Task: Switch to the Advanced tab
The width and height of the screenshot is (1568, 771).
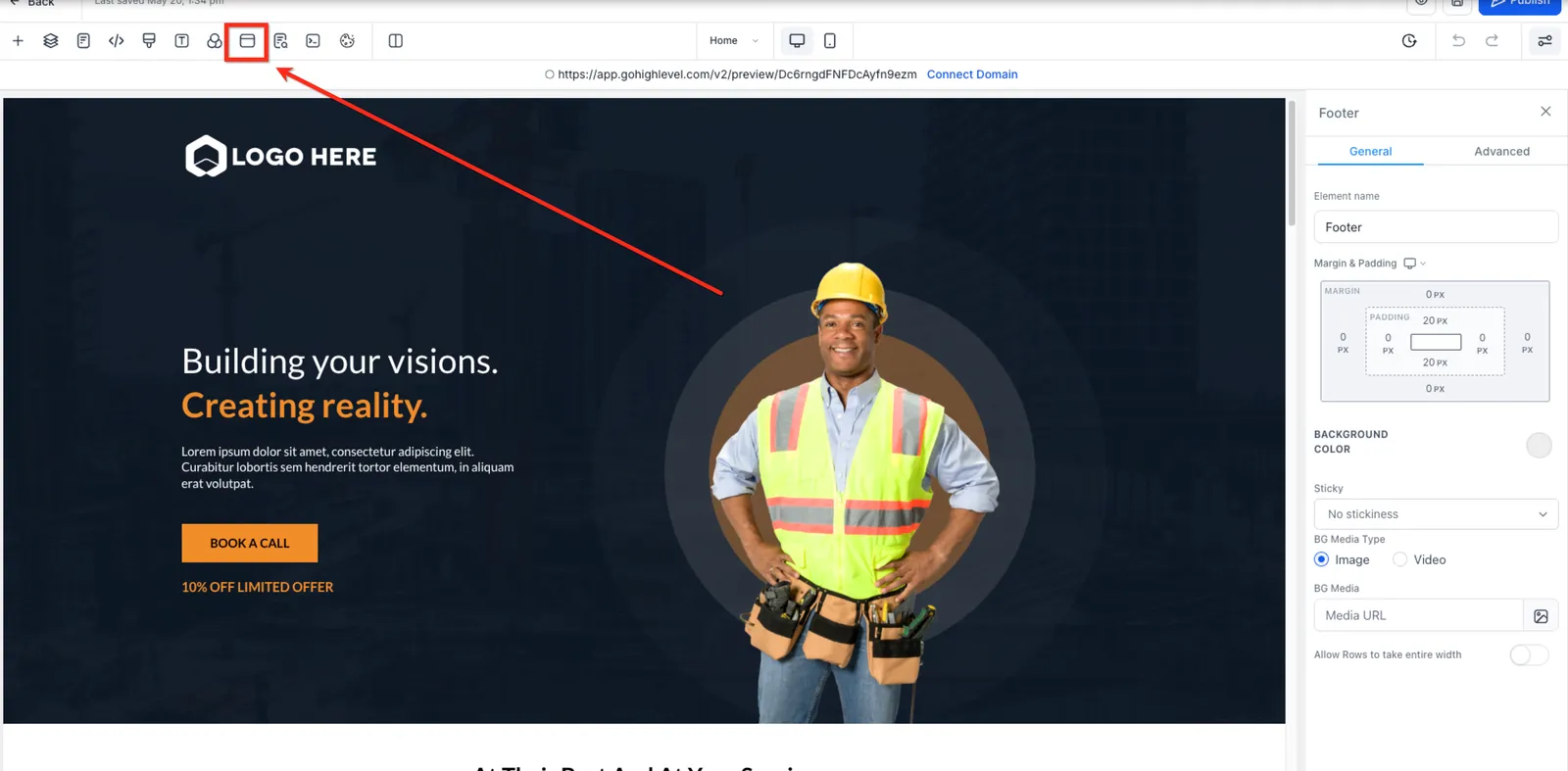Action: pyautogui.click(x=1501, y=151)
